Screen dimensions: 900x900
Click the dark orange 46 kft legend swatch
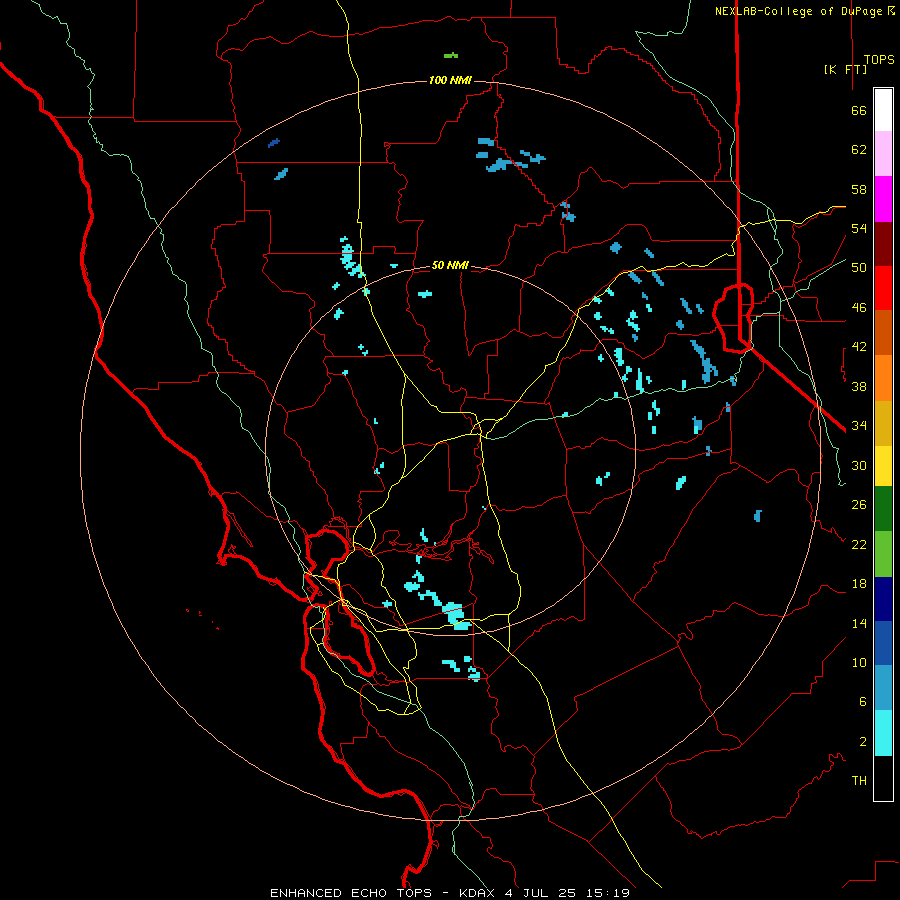(x=883, y=332)
